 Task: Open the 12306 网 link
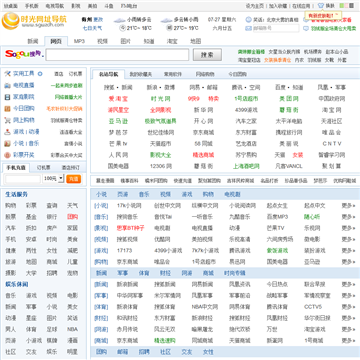(161, 166)
